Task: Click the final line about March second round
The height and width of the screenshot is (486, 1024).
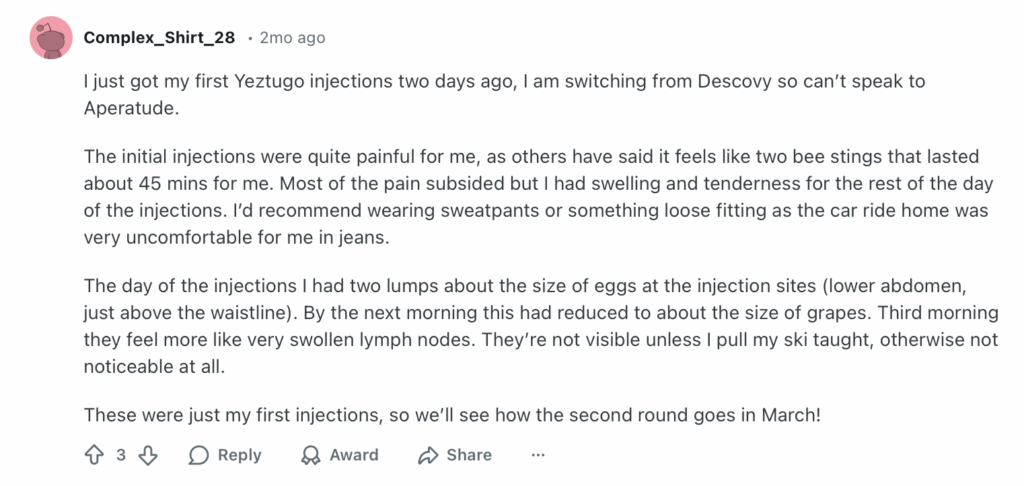Action: [451, 413]
